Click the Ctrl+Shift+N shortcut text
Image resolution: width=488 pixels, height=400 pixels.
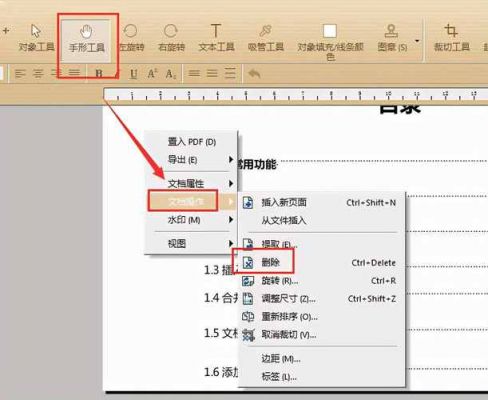pos(371,202)
